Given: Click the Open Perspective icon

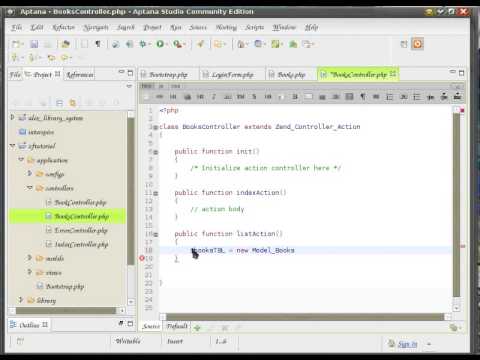Looking at the screenshot, I should [404, 44].
